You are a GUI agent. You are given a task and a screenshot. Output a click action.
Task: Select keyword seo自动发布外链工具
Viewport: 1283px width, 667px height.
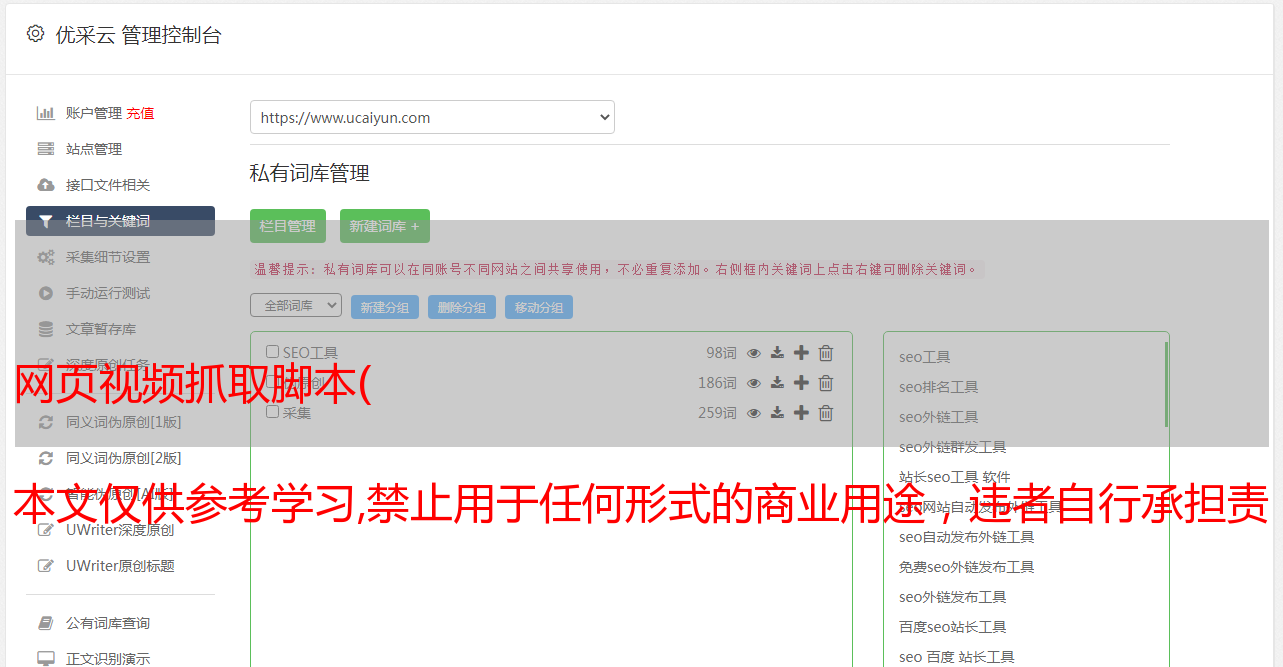click(x=966, y=537)
